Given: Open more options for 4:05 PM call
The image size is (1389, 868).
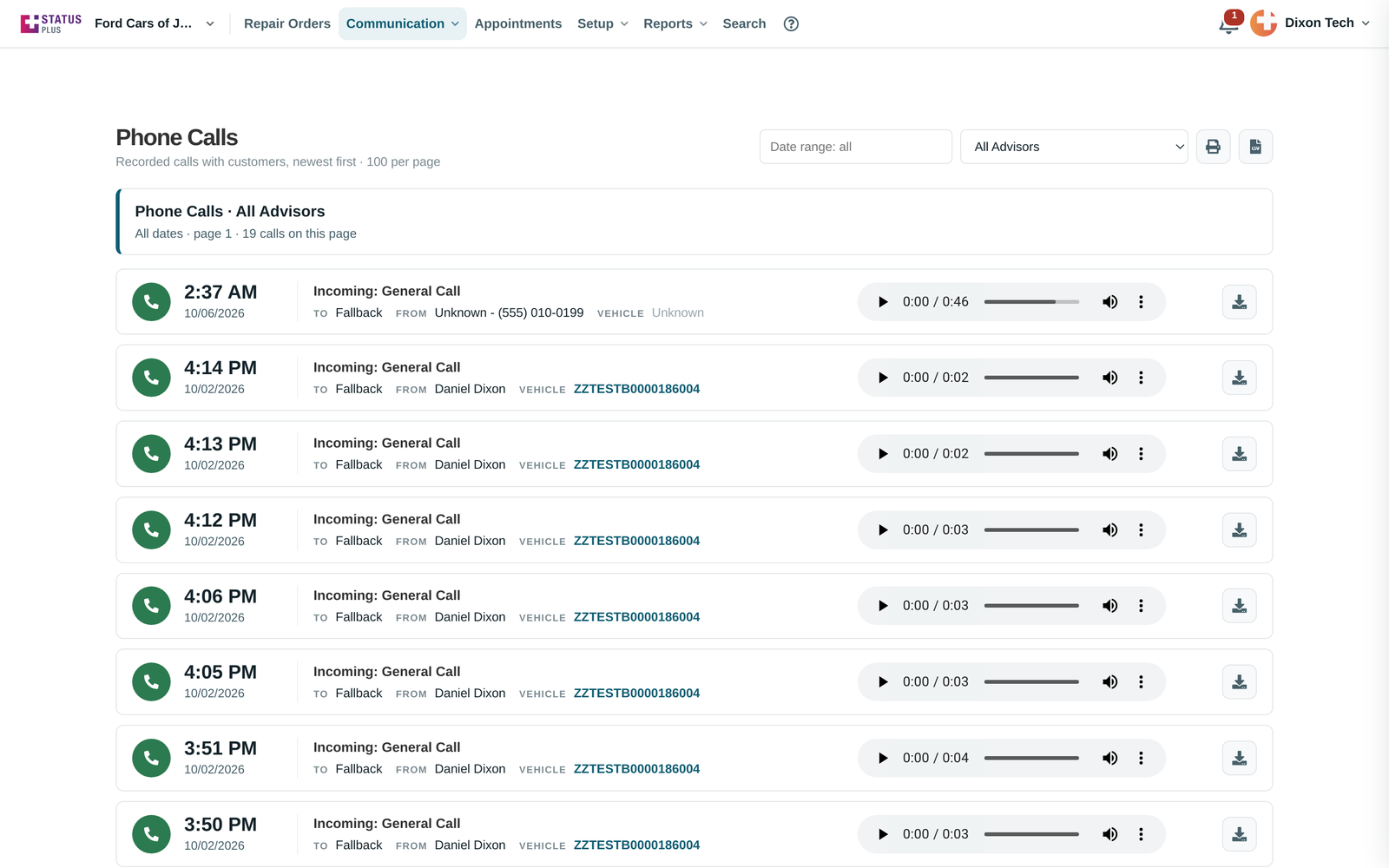Looking at the screenshot, I should [1141, 682].
